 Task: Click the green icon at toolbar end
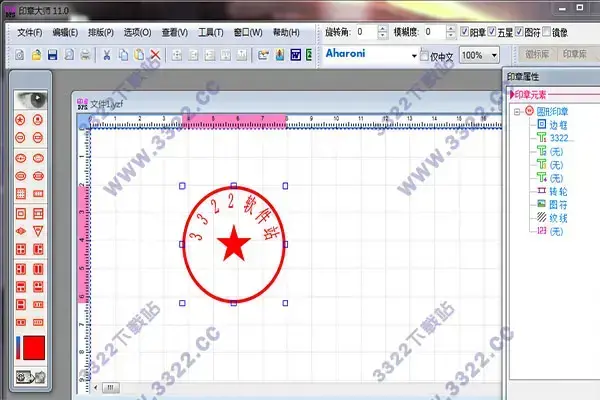(309, 55)
